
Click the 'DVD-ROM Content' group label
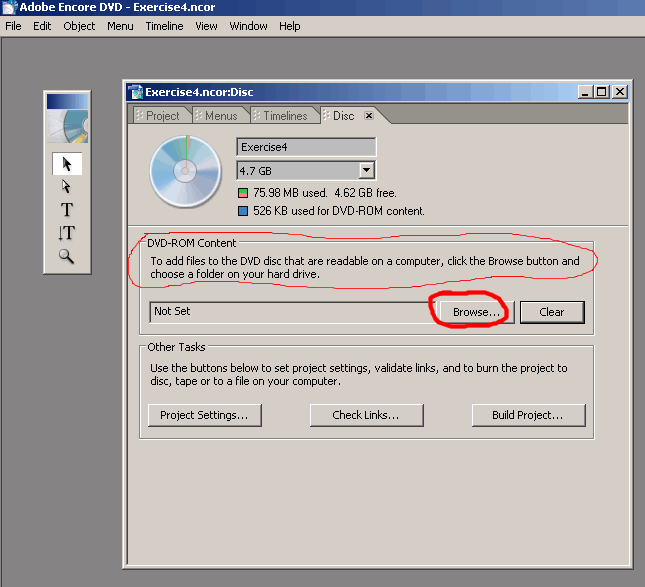click(x=192, y=243)
